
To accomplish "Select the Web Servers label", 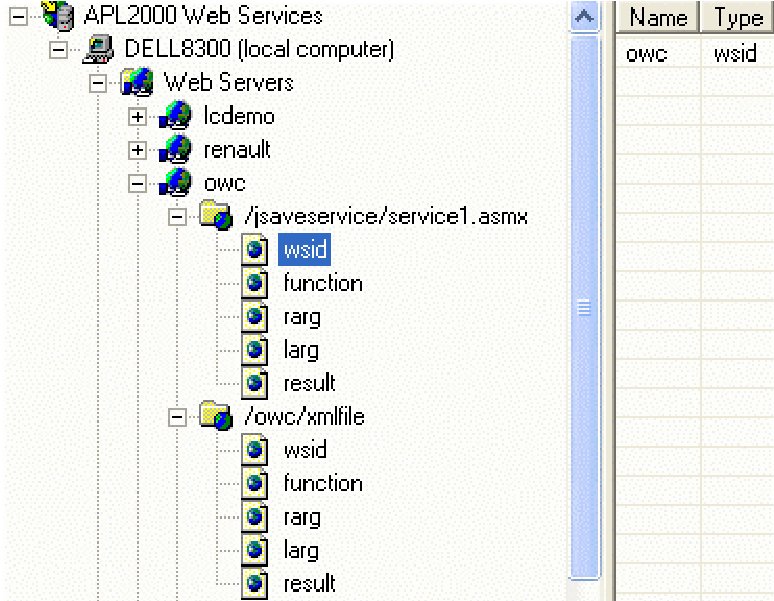I will 229,82.
